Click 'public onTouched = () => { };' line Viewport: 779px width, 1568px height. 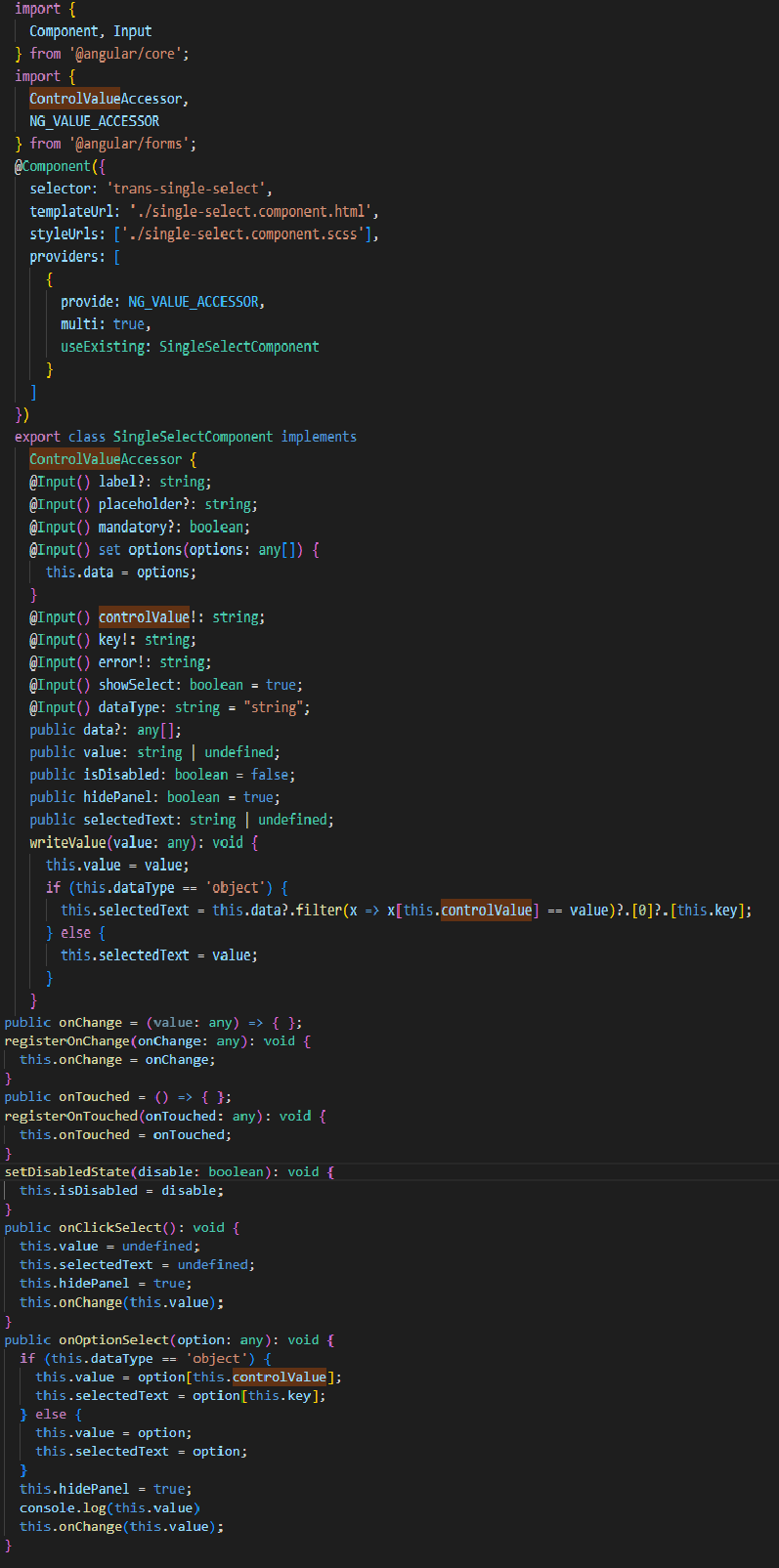[x=118, y=1096]
